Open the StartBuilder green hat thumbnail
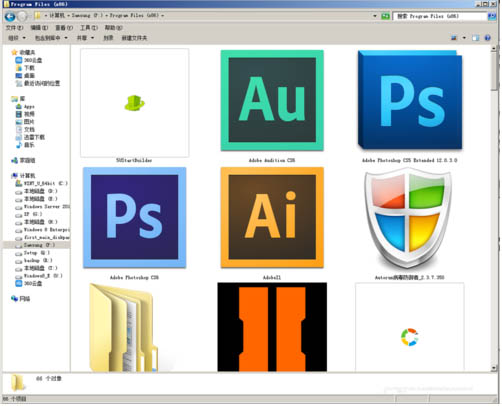The width and height of the screenshot is (502, 406). pyautogui.click(x=134, y=103)
